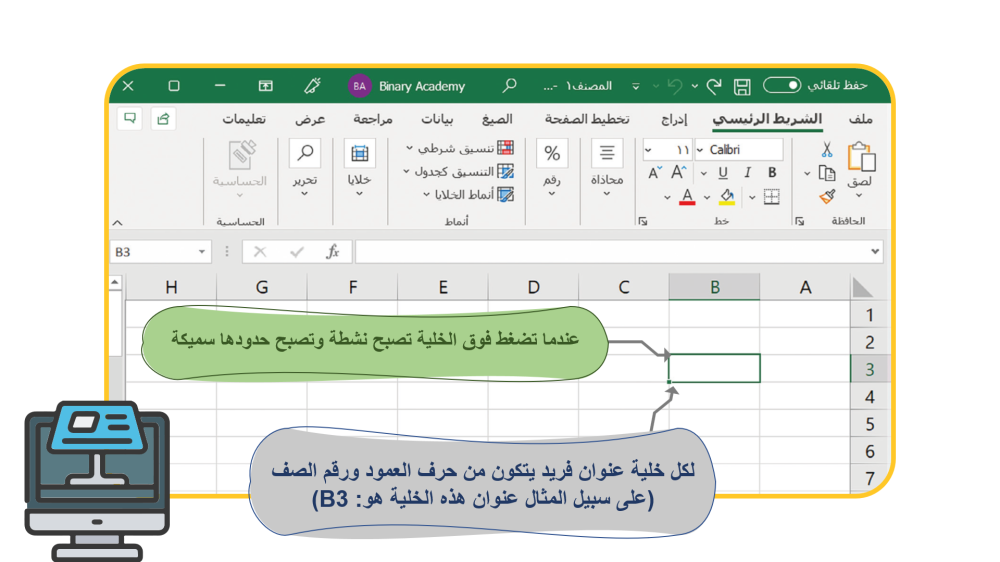Select the Format Painter brush icon

click(827, 196)
